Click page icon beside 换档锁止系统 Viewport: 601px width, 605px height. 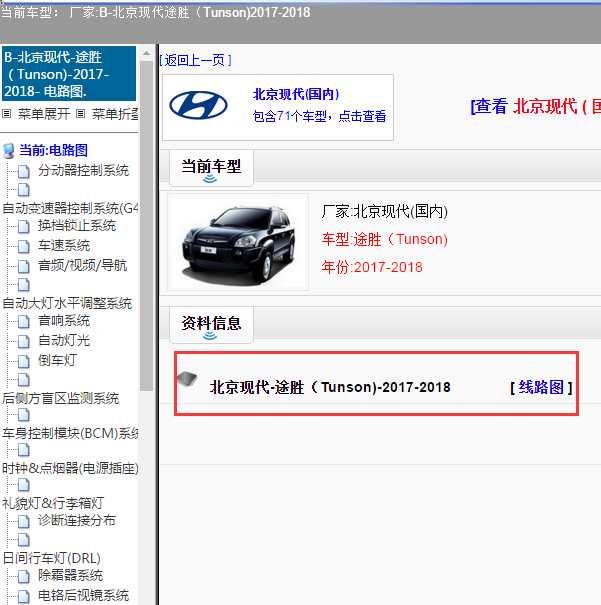(24, 226)
